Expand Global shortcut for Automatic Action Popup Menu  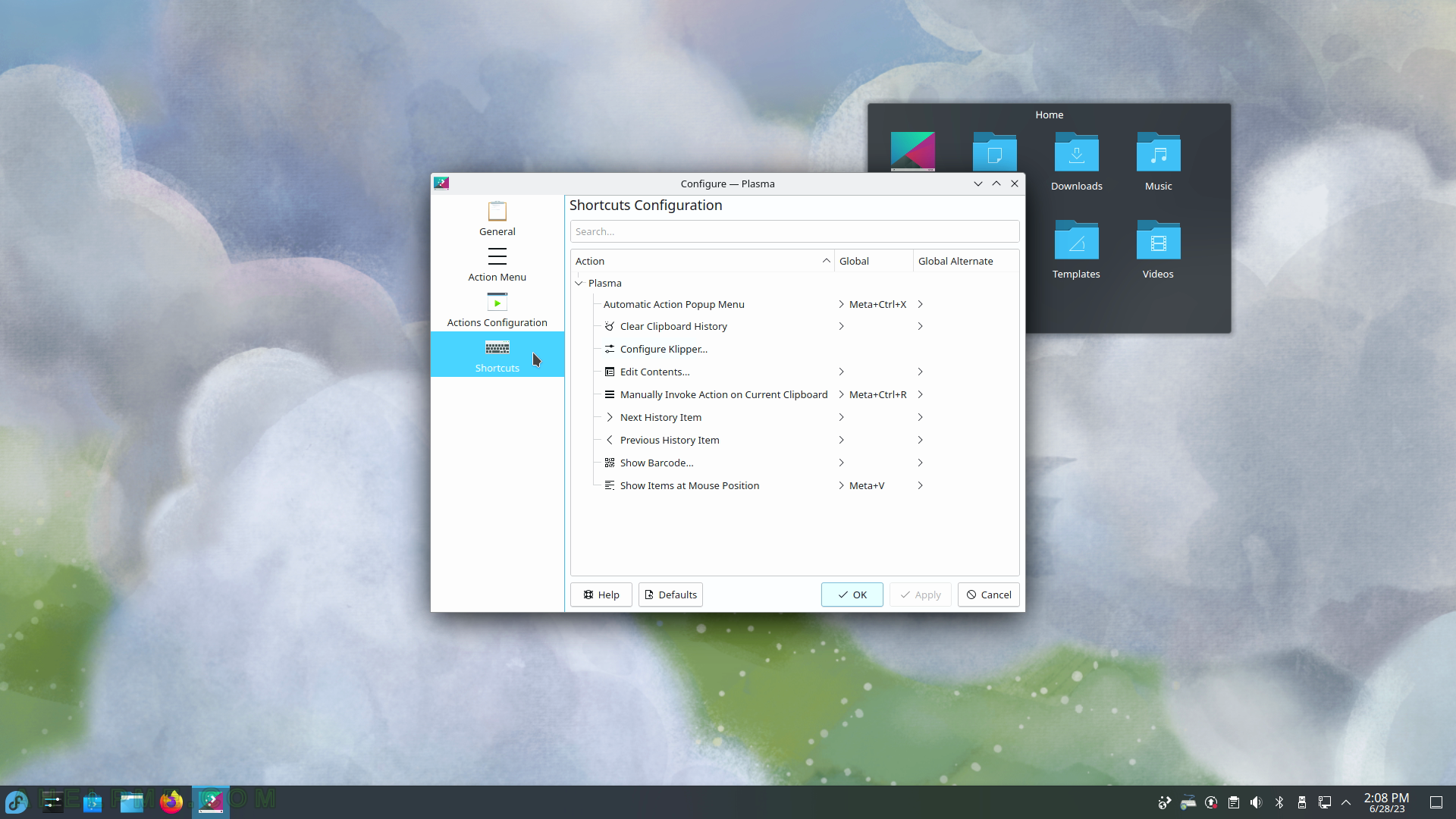click(x=841, y=304)
